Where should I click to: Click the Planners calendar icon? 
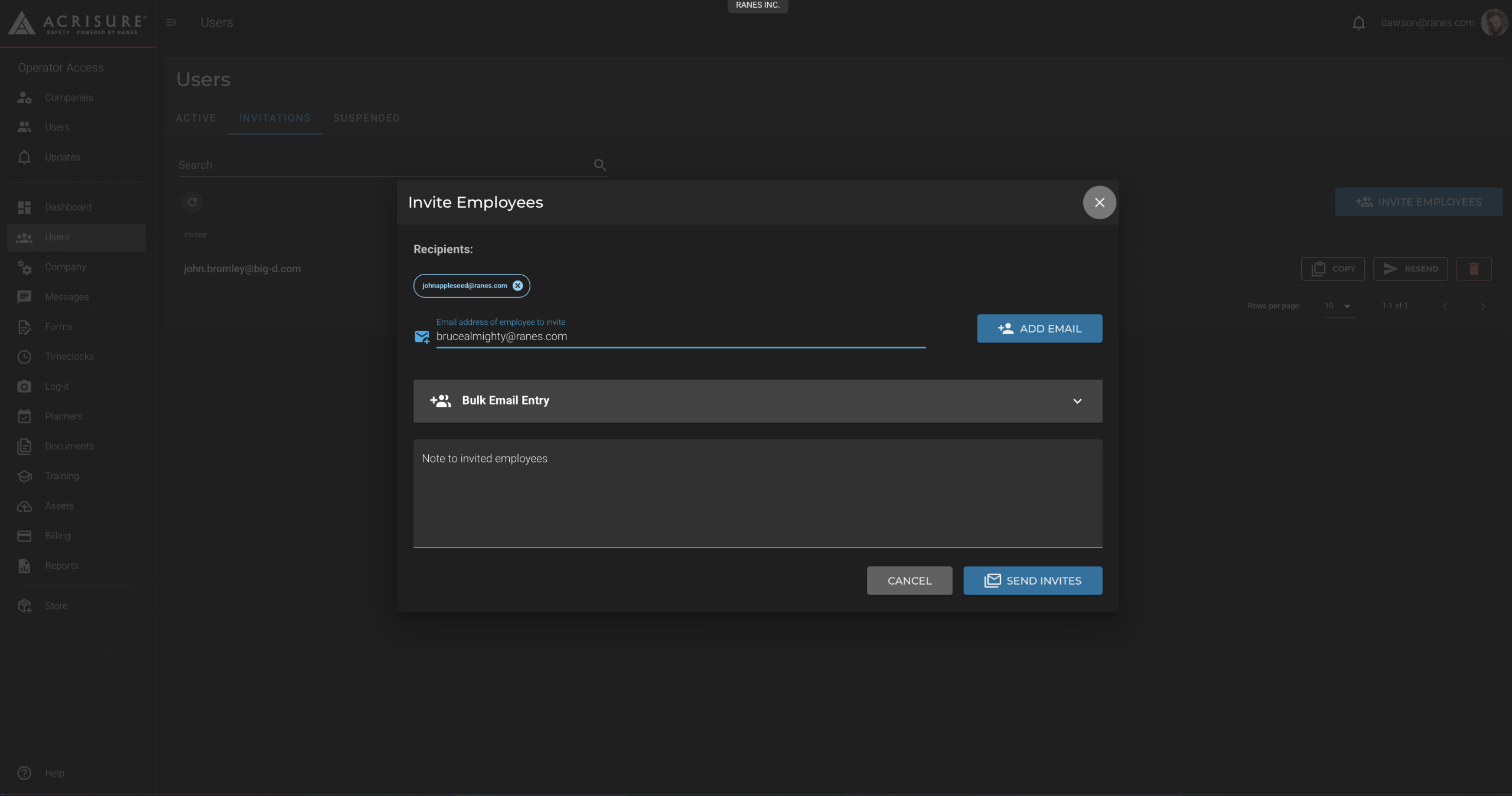point(24,416)
